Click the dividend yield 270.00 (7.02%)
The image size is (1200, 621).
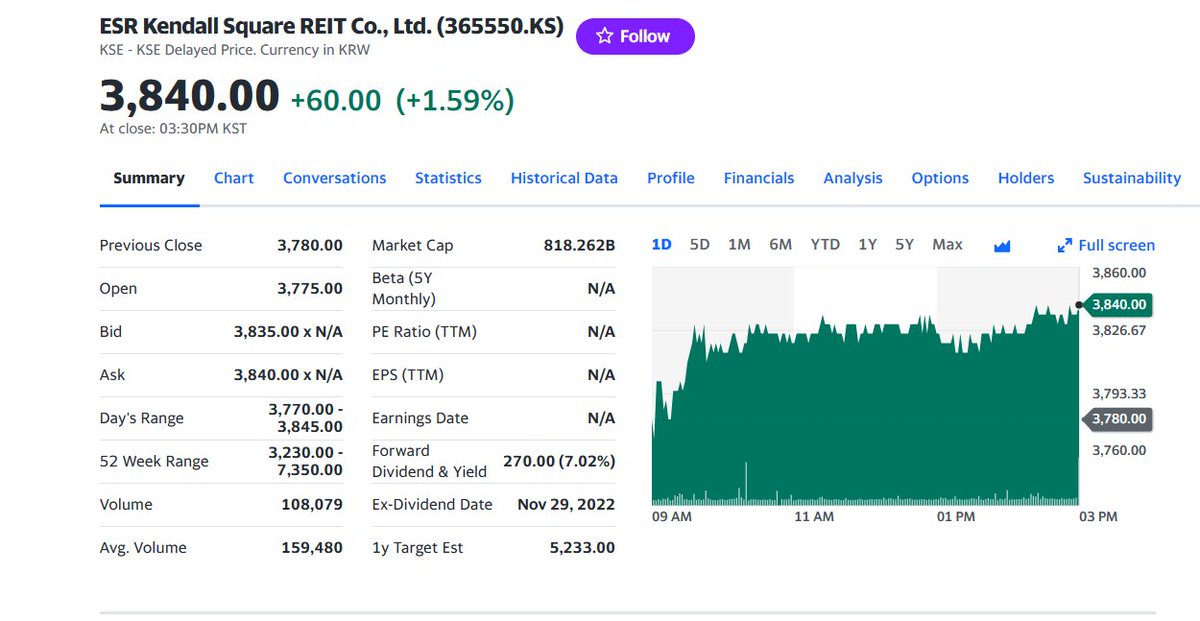(559, 461)
